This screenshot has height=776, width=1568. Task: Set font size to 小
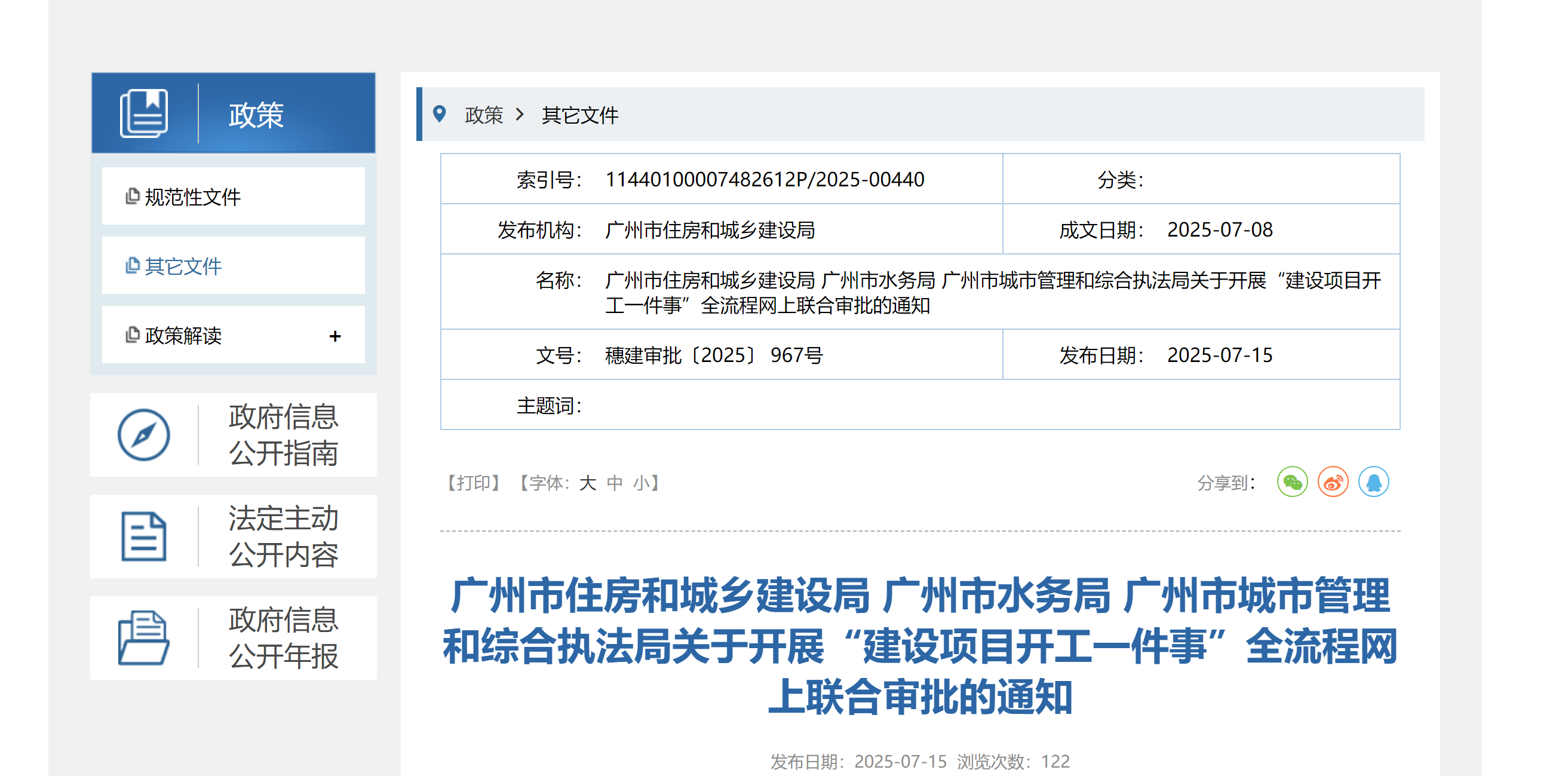pyautogui.click(x=642, y=483)
